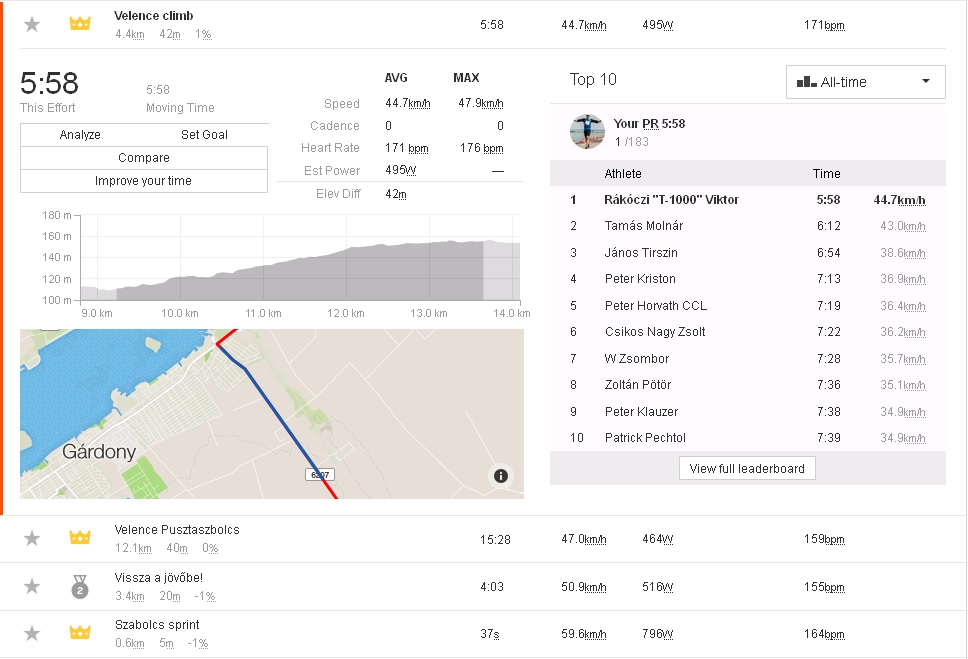Star the Velence Pusztaszbolcs segment
968x659 pixels.
pos(32,538)
